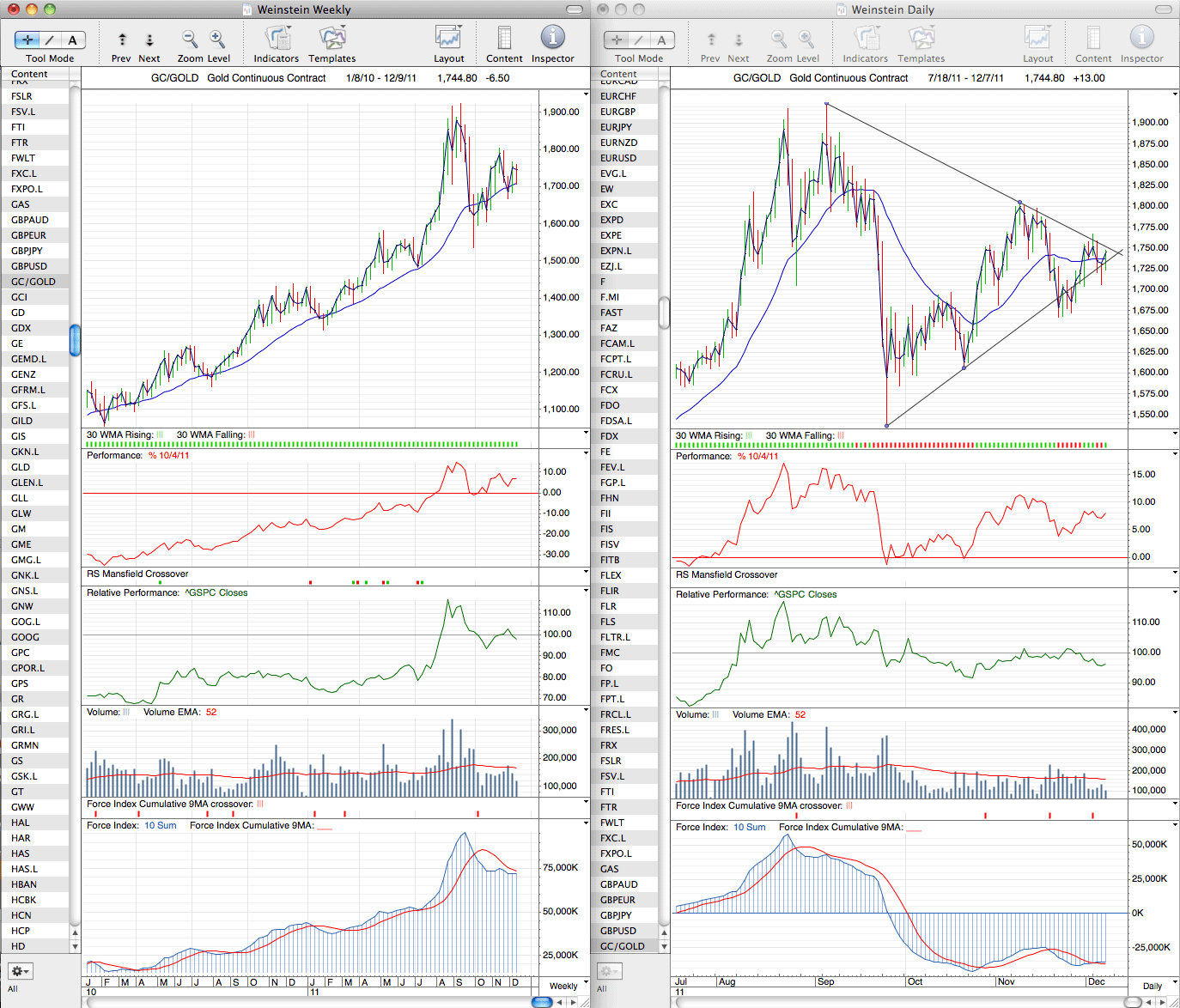Select GOOG in Weekly symbol list

pos(34,637)
